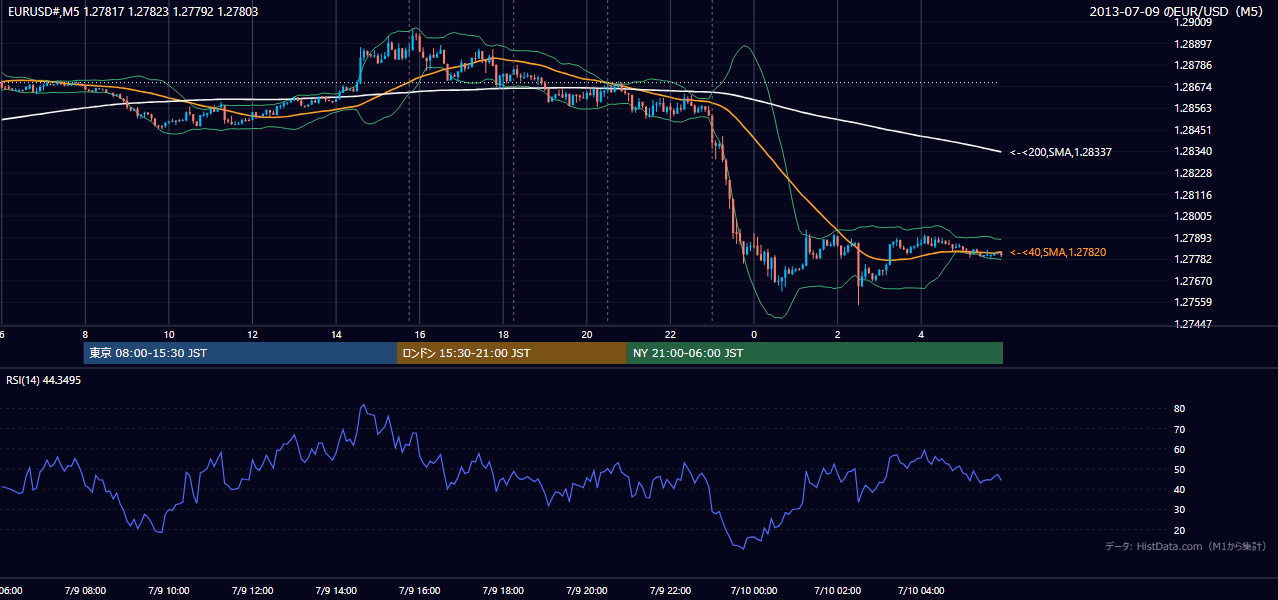
Task: Click price axis value 1.28786
Action: 1192,65
